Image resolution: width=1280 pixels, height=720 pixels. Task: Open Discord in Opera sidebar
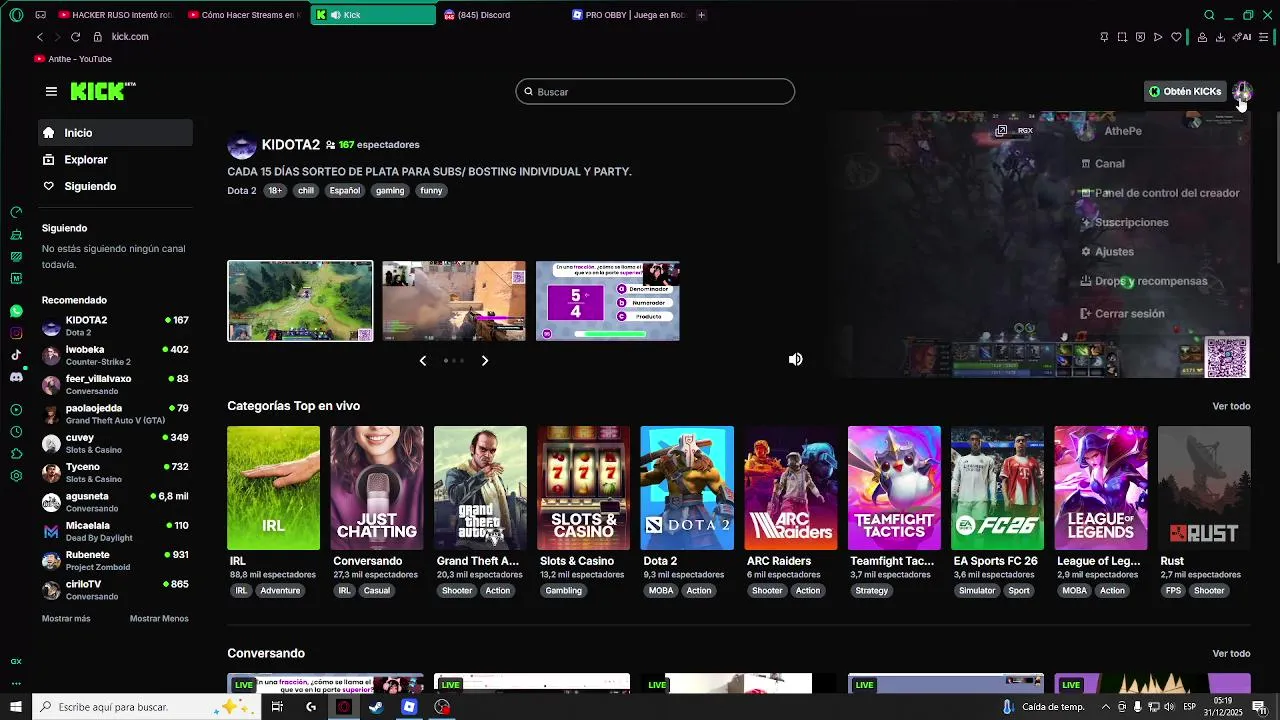pyautogui.click(x=16, y=377)
